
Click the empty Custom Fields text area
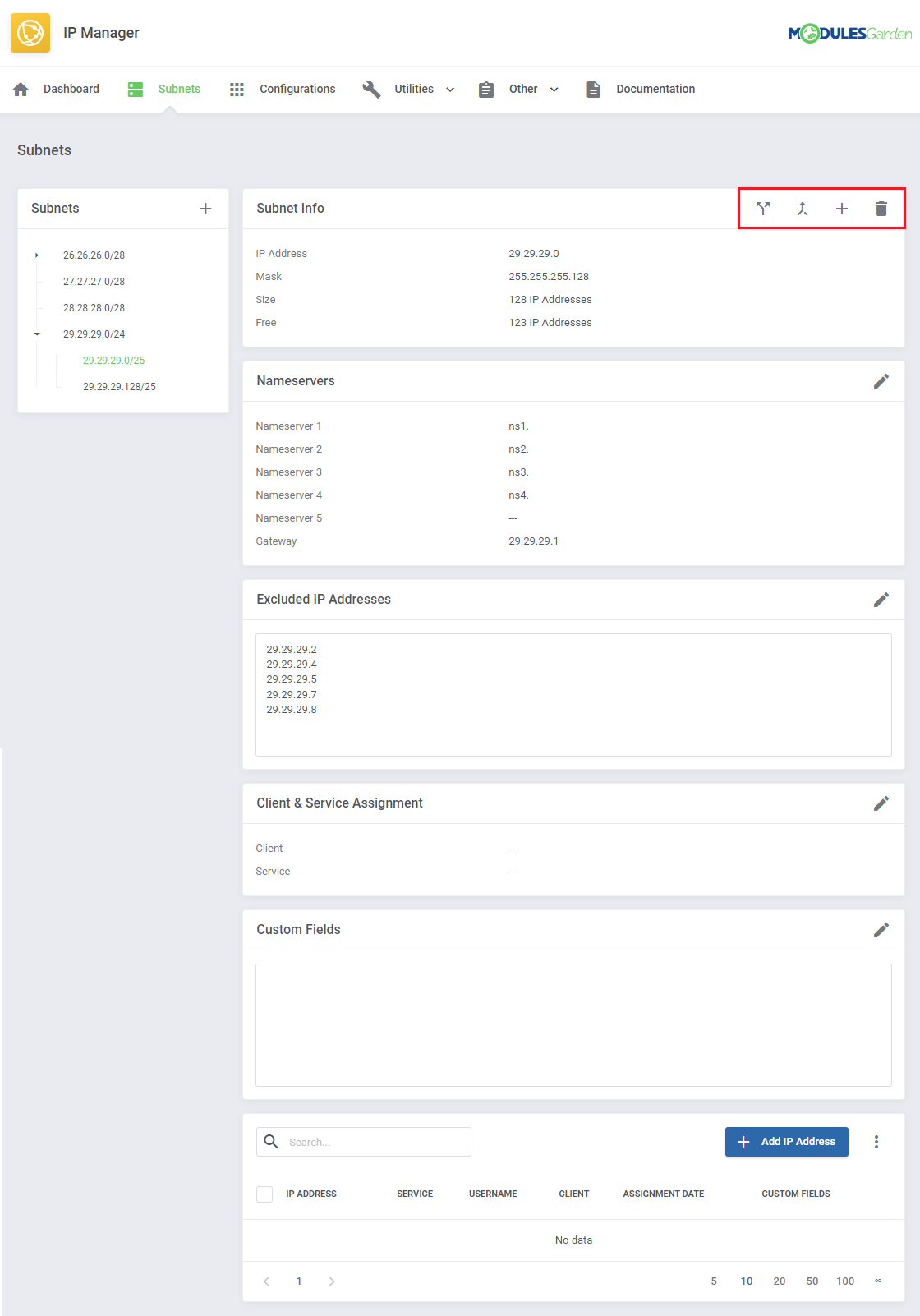coord(573,1025)
